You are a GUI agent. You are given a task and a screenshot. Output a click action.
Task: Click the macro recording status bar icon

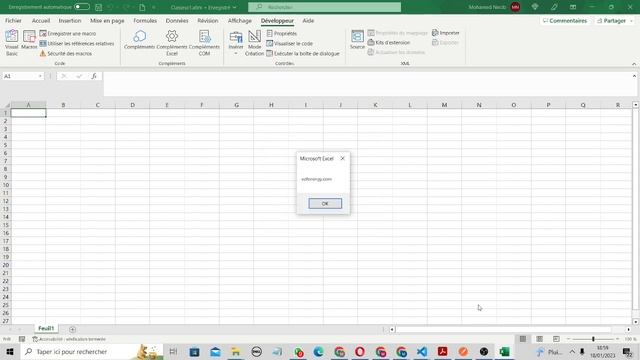pyautogui.click(x=22, y=339)
